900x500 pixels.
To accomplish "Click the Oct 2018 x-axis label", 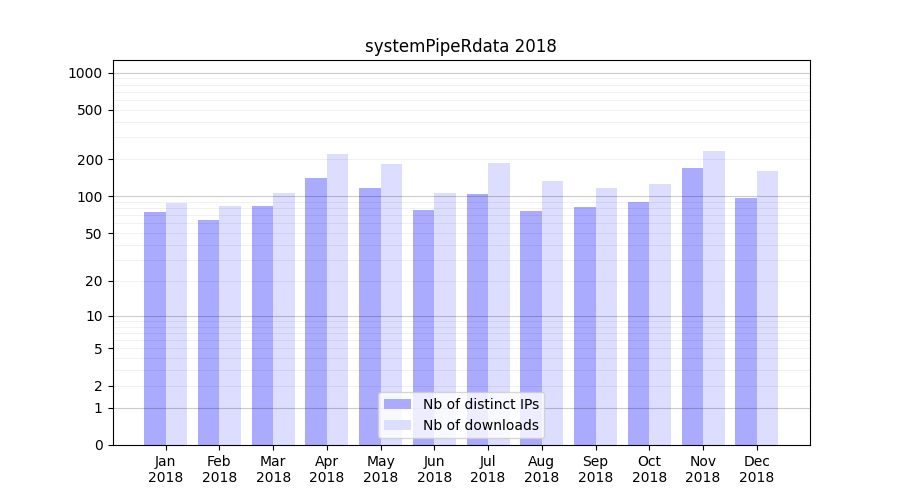I will (649, 469).
